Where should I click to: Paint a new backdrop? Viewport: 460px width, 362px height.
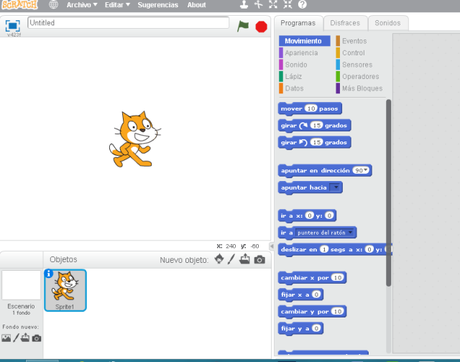pos(16,338)
